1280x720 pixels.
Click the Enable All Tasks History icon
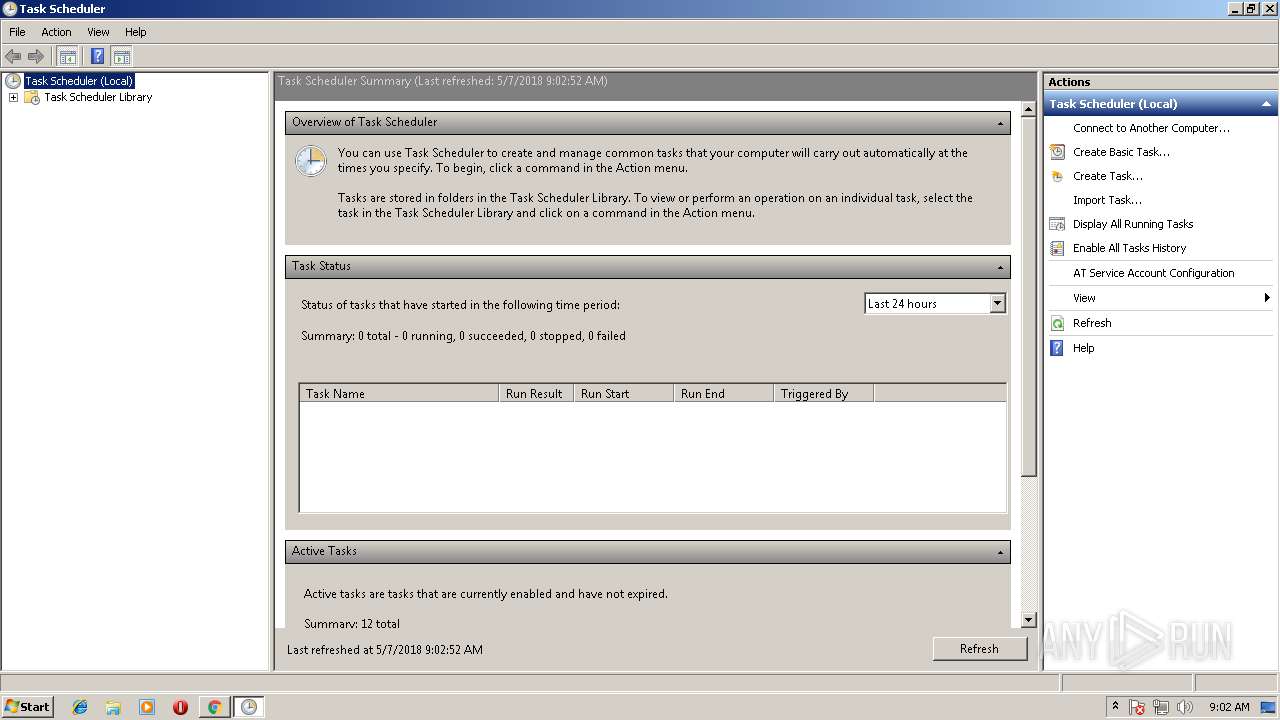coord(1057,248)
